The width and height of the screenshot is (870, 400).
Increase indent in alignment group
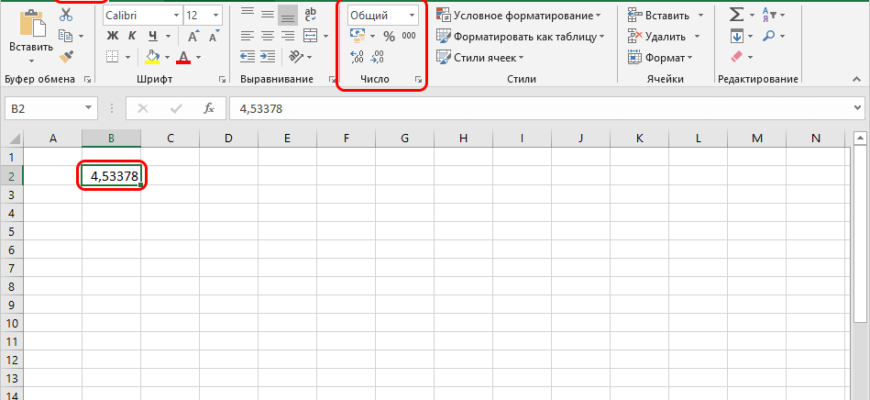point(267,56)
